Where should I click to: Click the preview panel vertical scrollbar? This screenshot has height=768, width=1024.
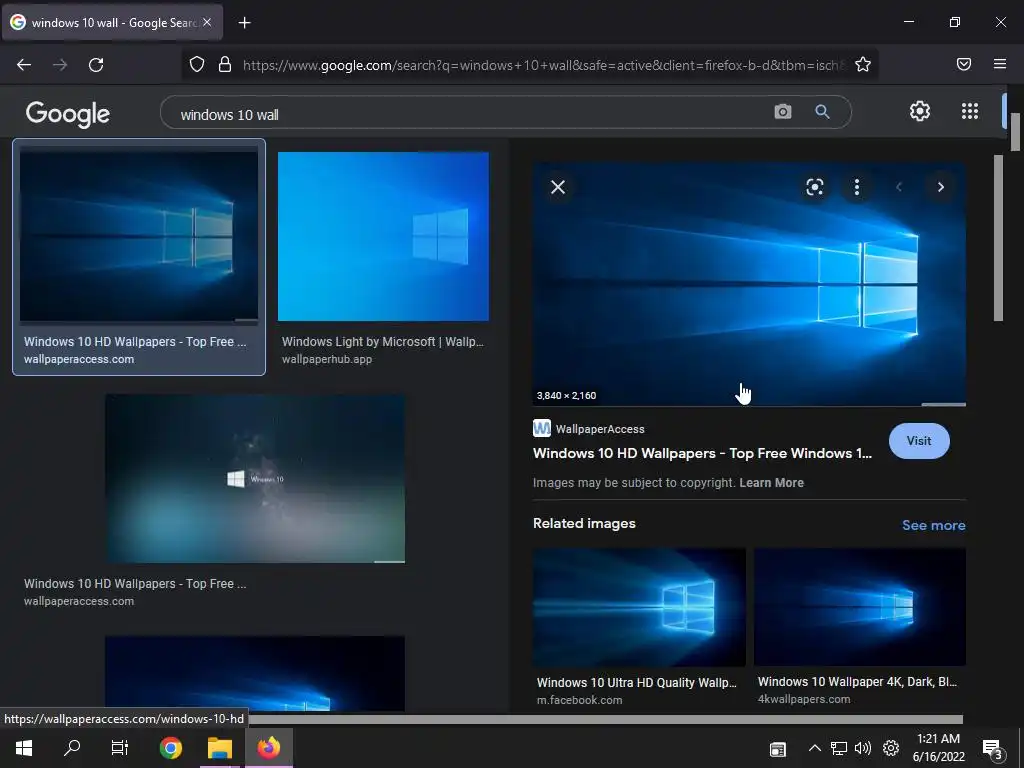point(998,238)
